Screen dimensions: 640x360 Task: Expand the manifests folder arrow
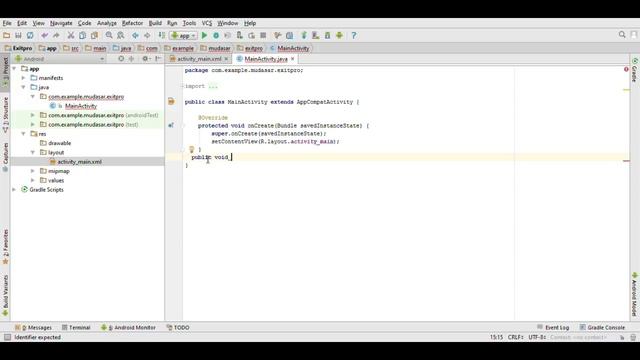point(24,78)
